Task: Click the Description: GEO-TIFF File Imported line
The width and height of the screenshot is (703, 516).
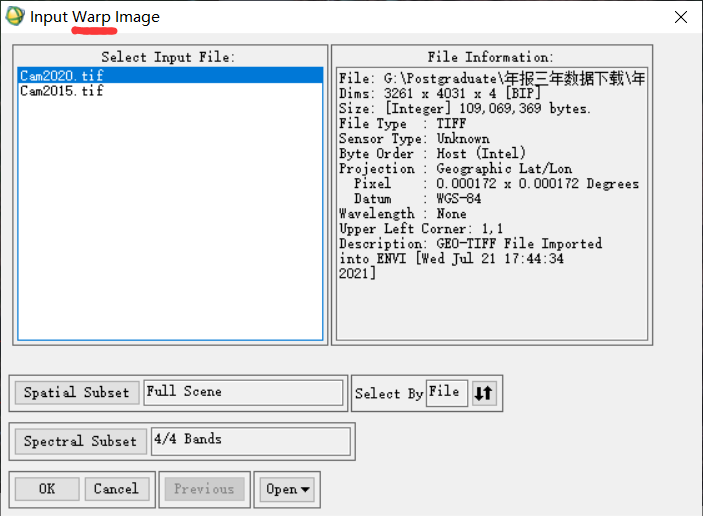Action: pyautogui.click(x=470, y=243)
